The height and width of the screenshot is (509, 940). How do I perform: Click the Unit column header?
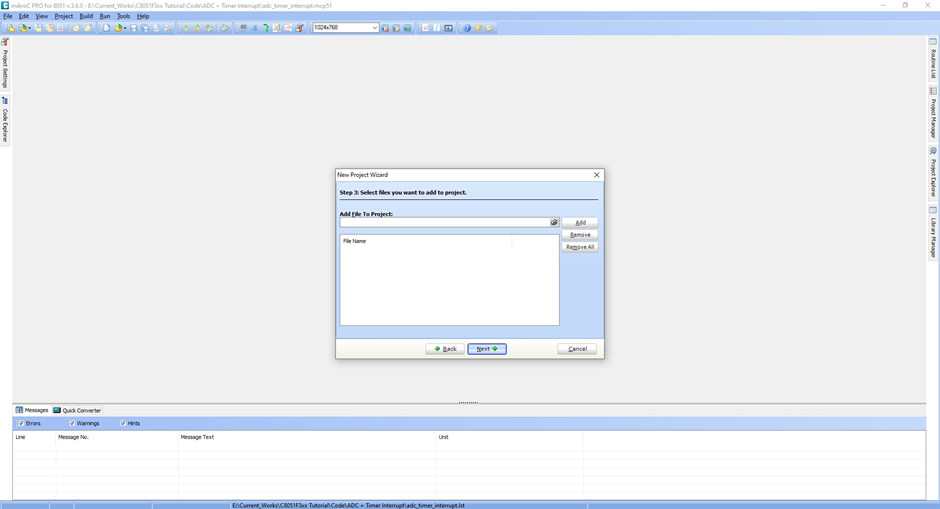[509, 437]
